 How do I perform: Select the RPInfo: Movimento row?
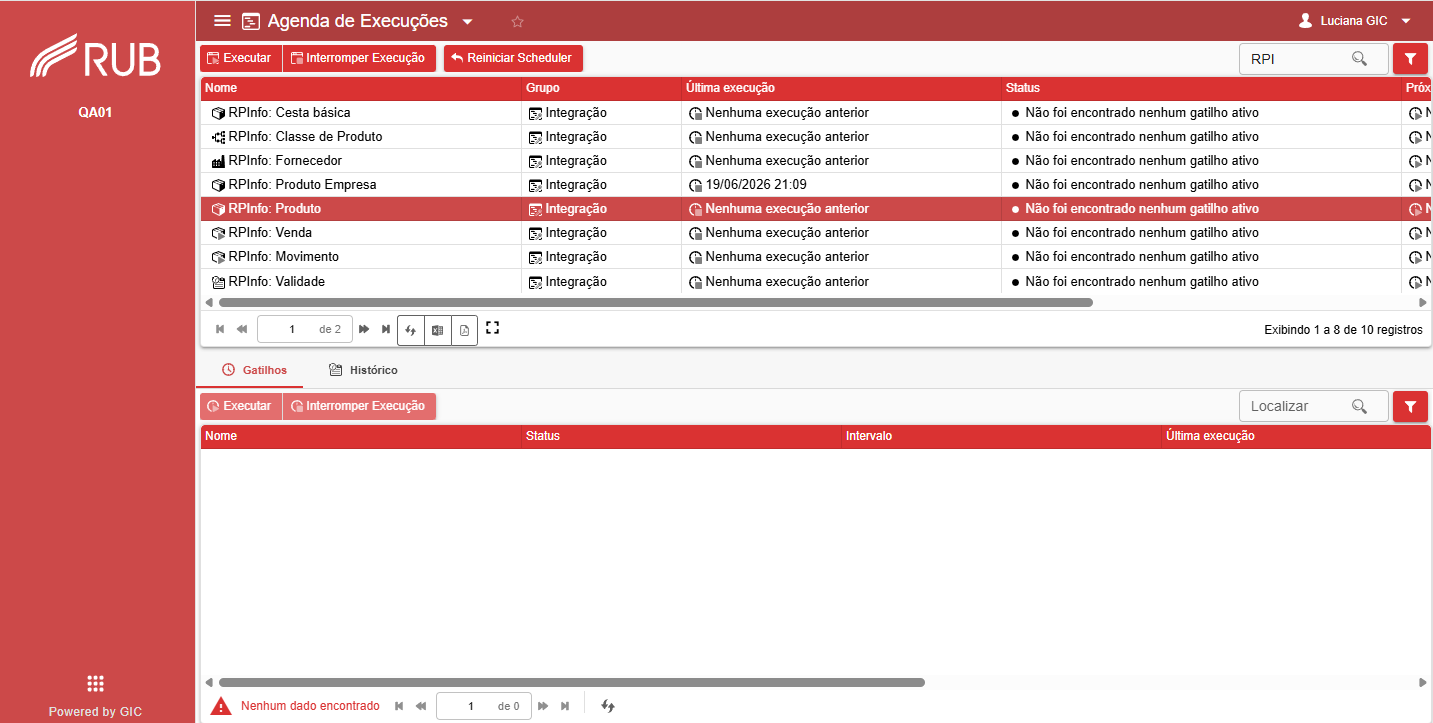click(x=815, y=257)
